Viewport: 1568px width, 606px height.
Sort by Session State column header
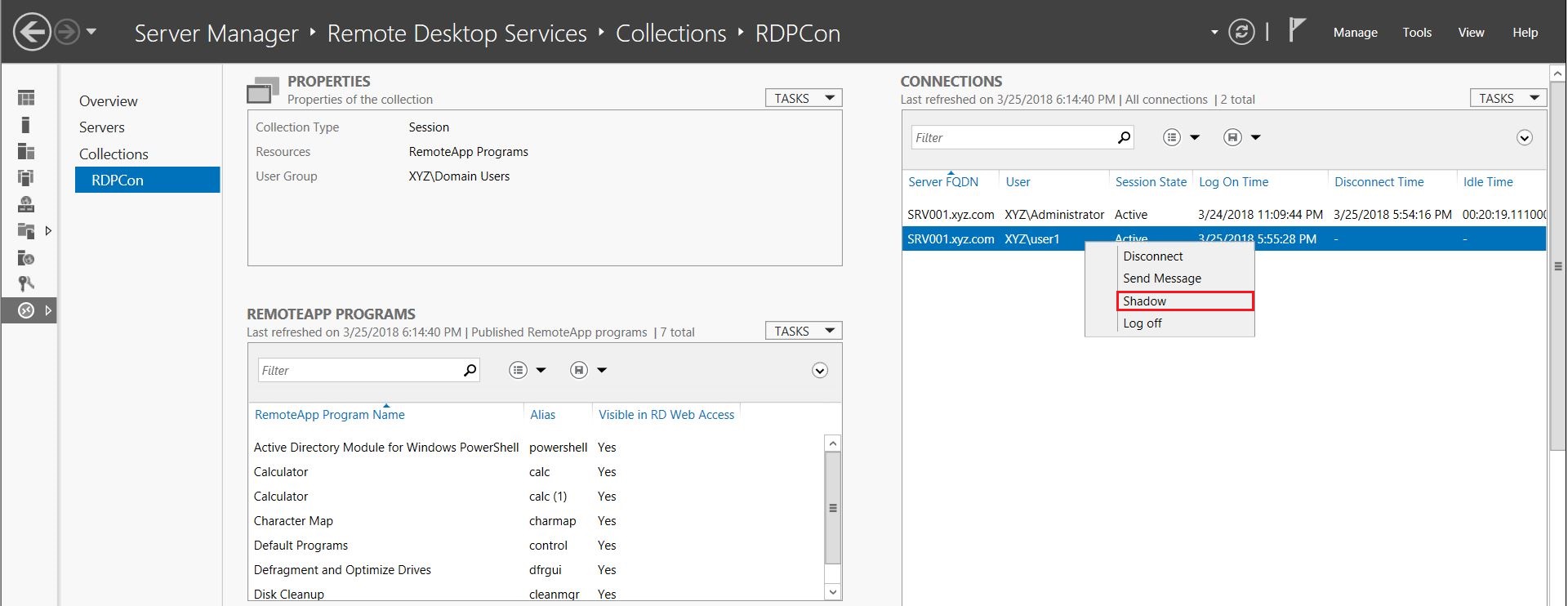tap(1151, 182)
